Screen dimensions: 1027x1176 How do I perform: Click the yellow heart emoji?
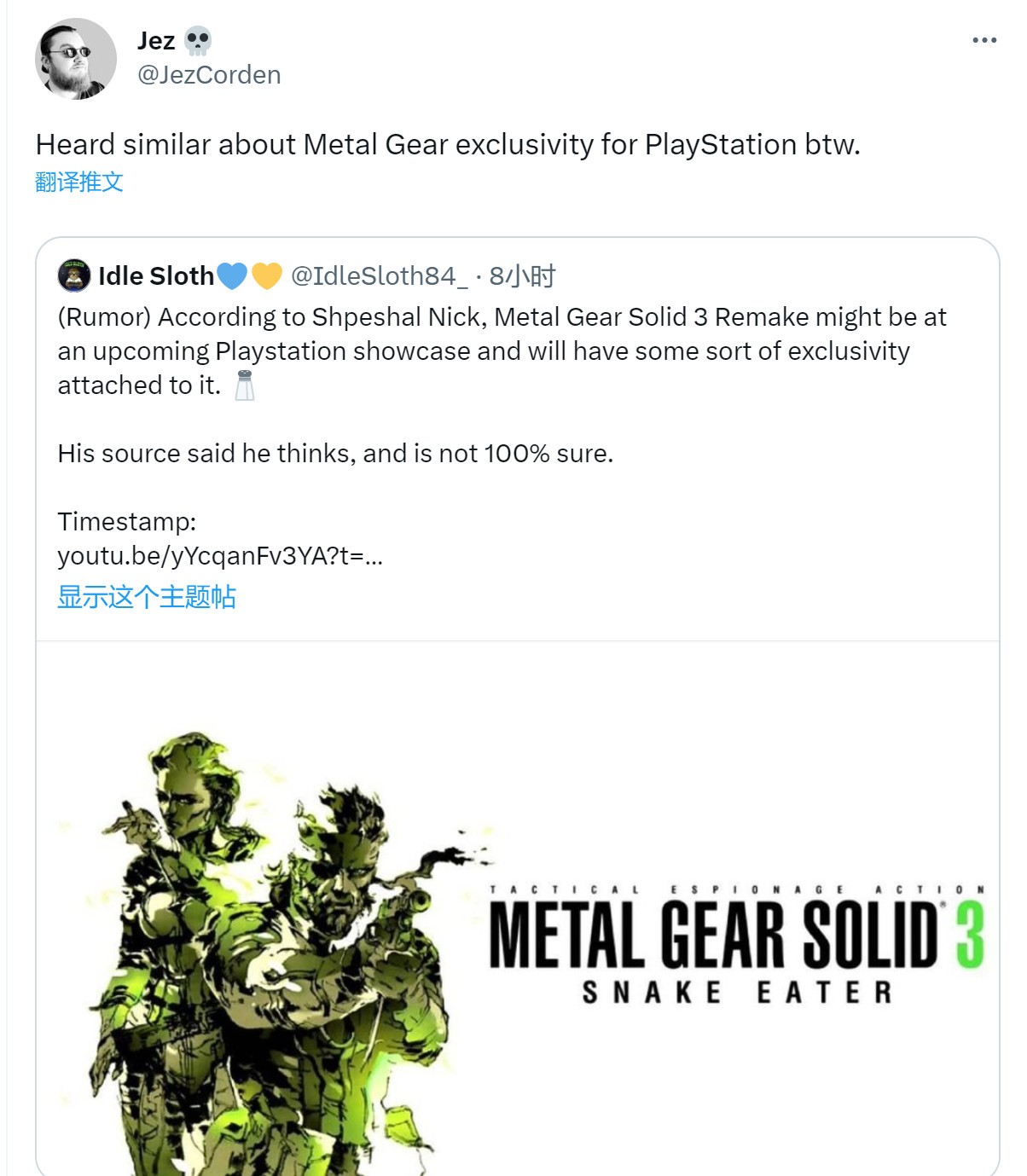(266, 275)
